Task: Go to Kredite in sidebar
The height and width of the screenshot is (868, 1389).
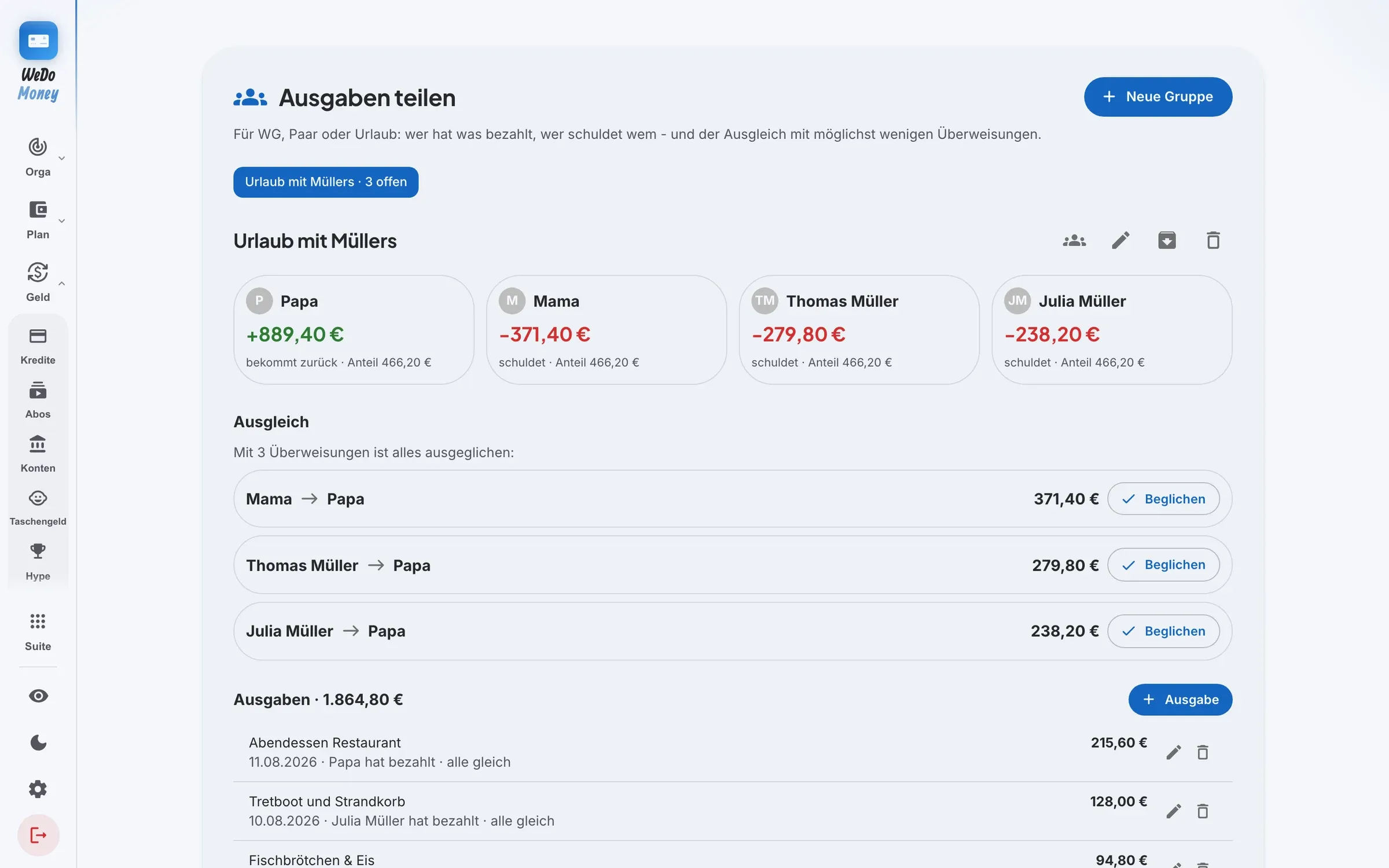Action: 38,346
